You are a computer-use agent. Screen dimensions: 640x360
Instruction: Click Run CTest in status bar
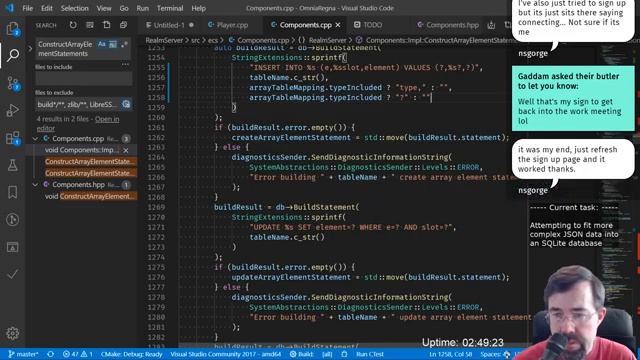[x=369, y=354]
